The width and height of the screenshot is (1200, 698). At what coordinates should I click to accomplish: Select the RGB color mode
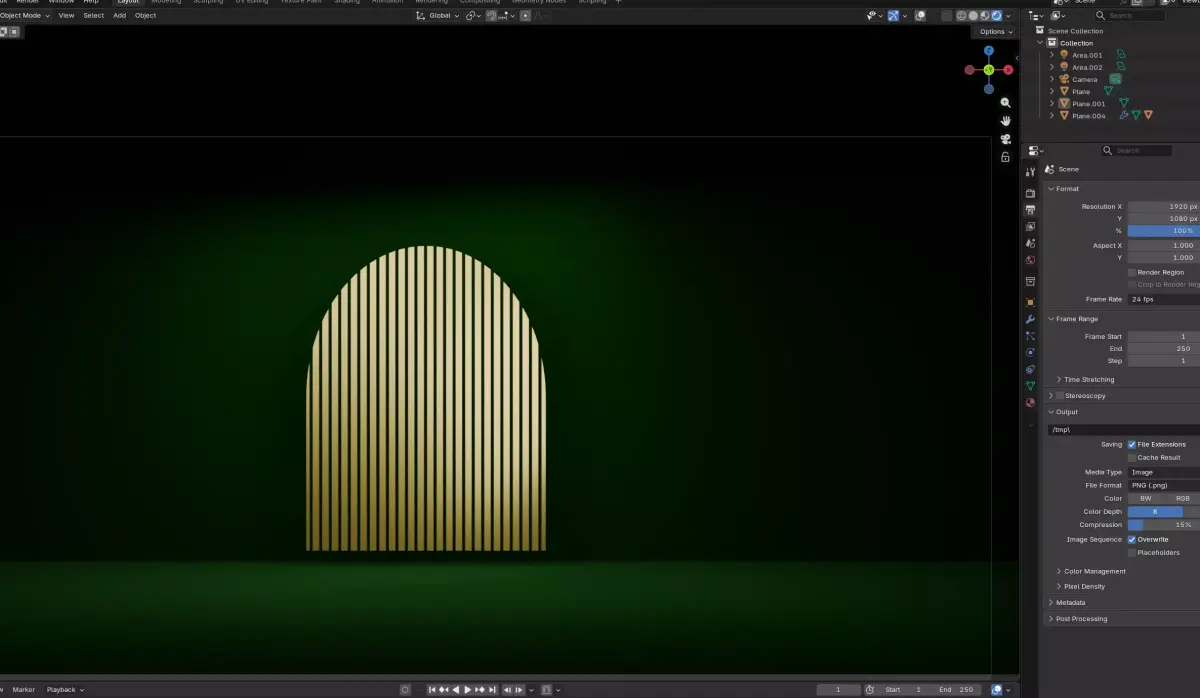pos(1181,498)
